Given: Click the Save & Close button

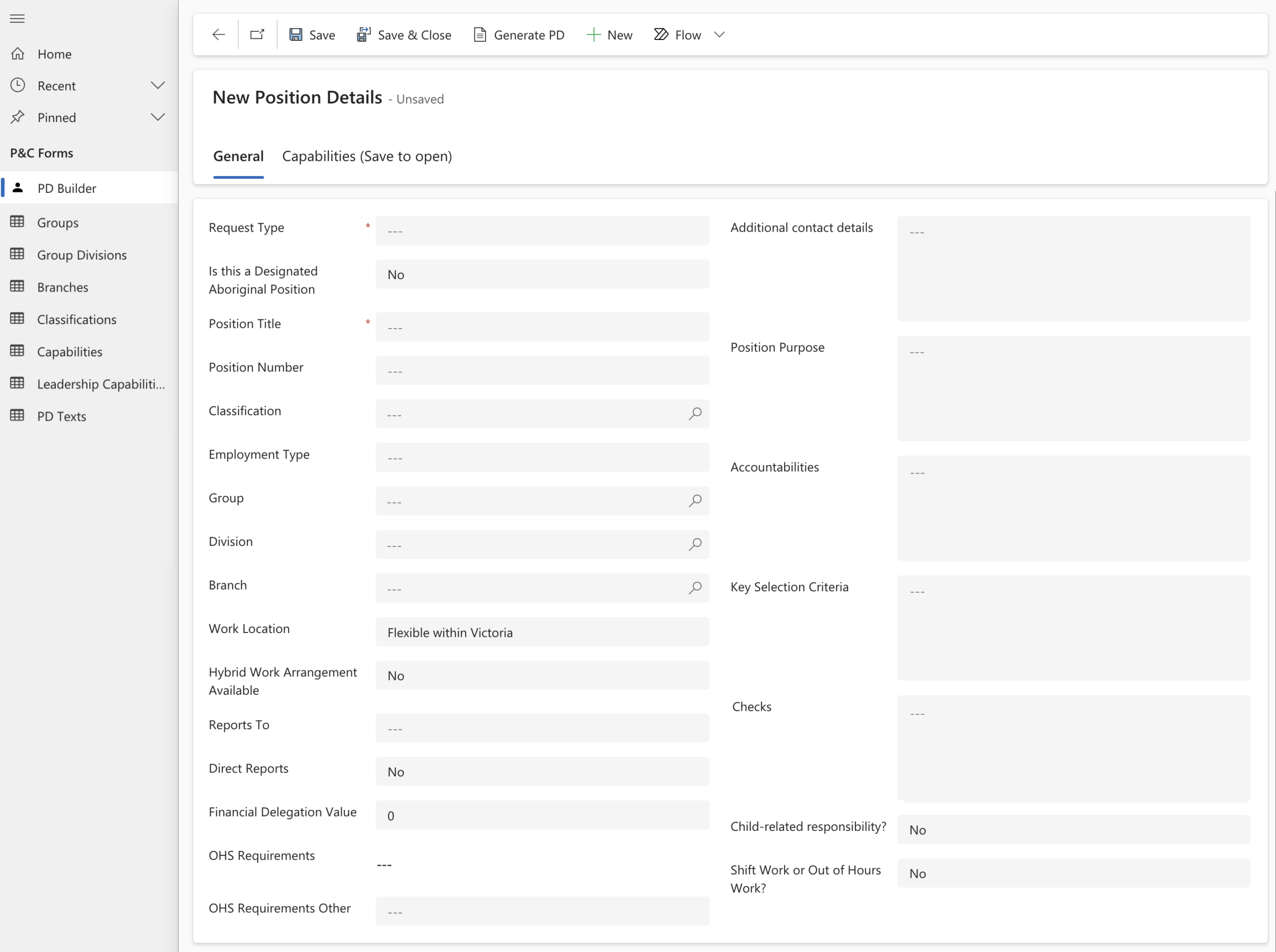Looking at the screenshot, I should [403, 34].
